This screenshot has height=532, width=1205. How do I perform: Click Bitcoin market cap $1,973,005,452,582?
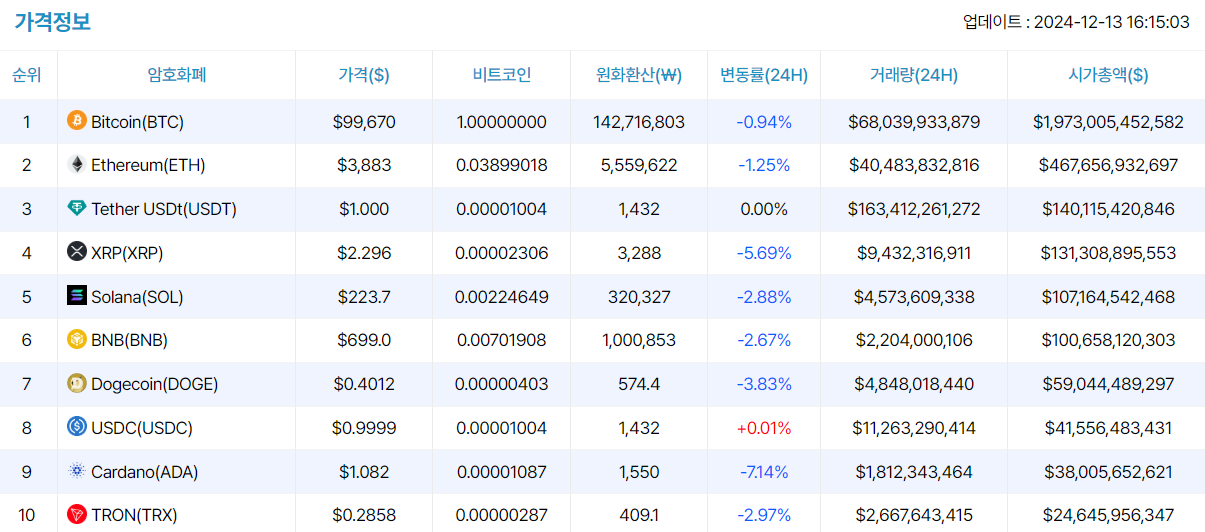click(1108, 122)
